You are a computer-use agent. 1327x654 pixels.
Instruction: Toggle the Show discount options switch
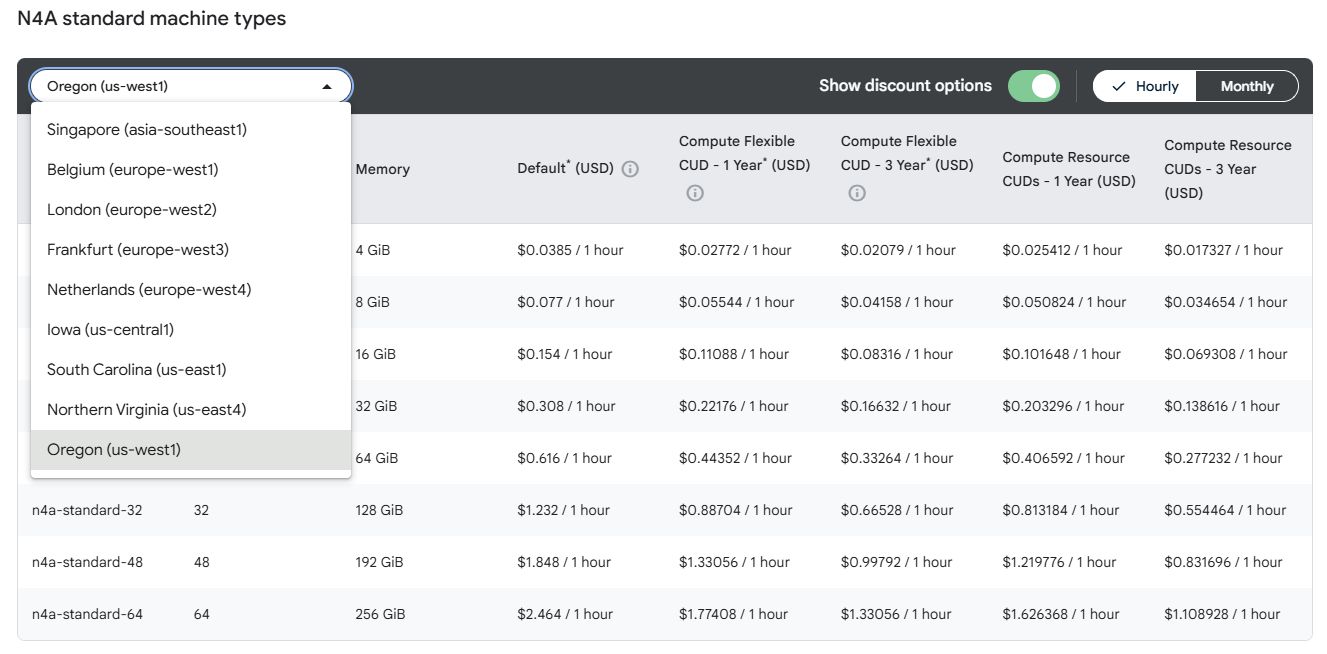(x=1033, y=86)
